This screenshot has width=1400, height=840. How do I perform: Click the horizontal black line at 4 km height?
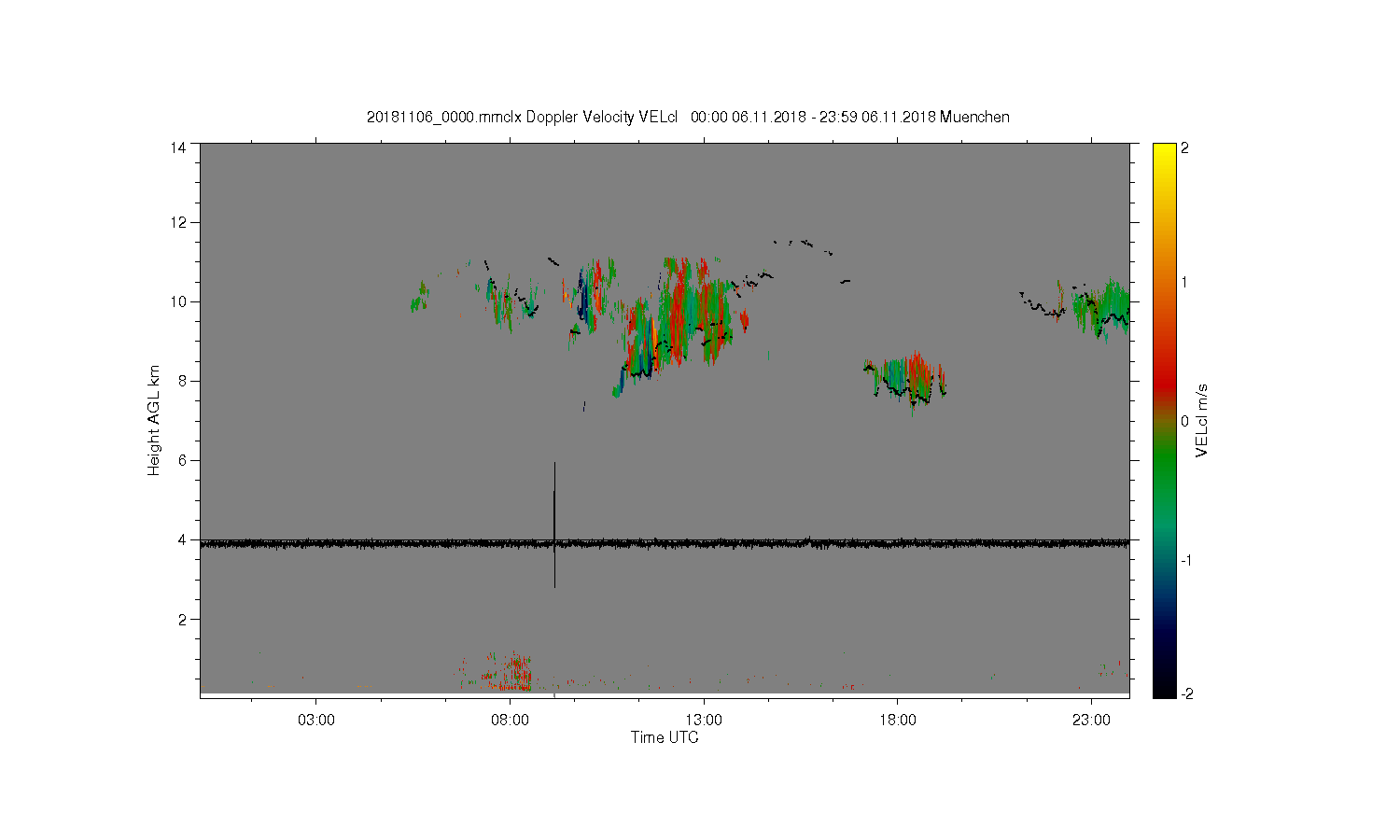pos(665,542)
